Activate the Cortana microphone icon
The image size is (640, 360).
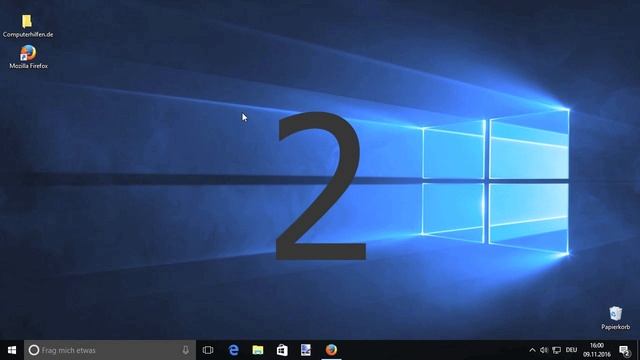(x=185, y=350)
